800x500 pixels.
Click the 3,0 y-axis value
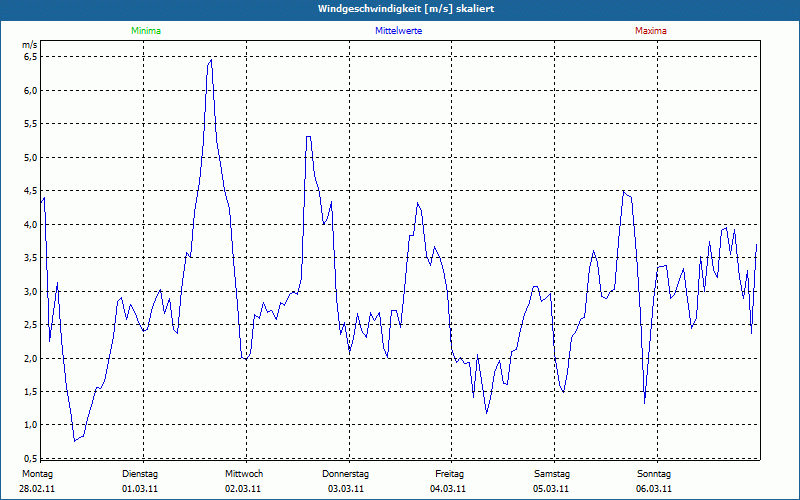click(x=31, y=291)
